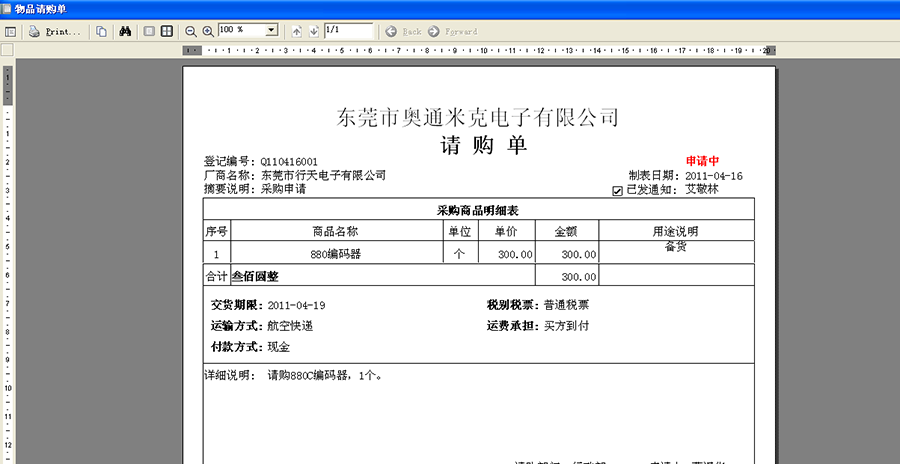
Task: Go to next page arrow
Action: (x=313, y=32)
